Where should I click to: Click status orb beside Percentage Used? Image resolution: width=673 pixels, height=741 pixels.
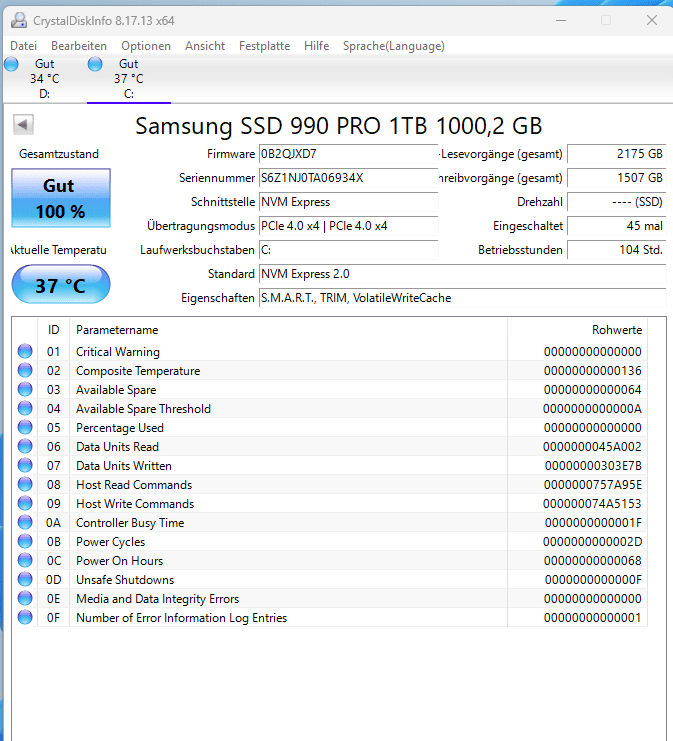tap(25, 427)
